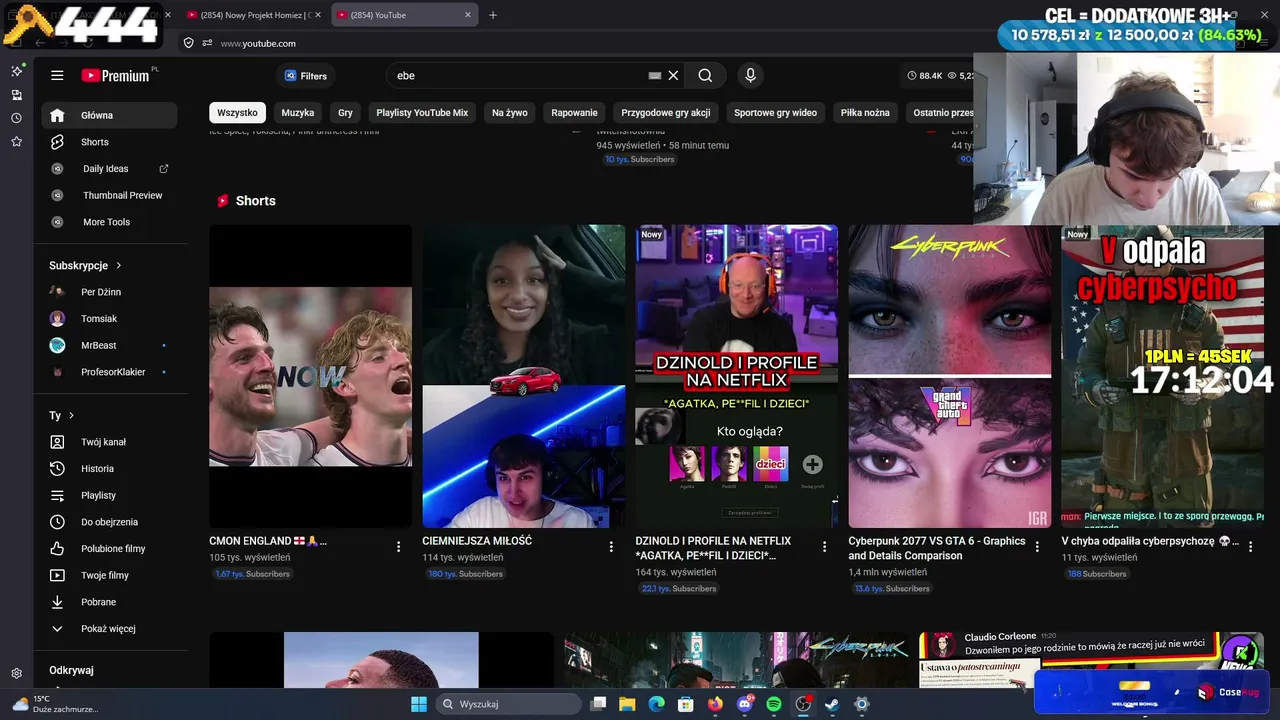Screen dimensions: 1280x720
Task: Play the 'V odpala cyberpsycho' short thumbnail
Action: click(x=1162, y=376)
